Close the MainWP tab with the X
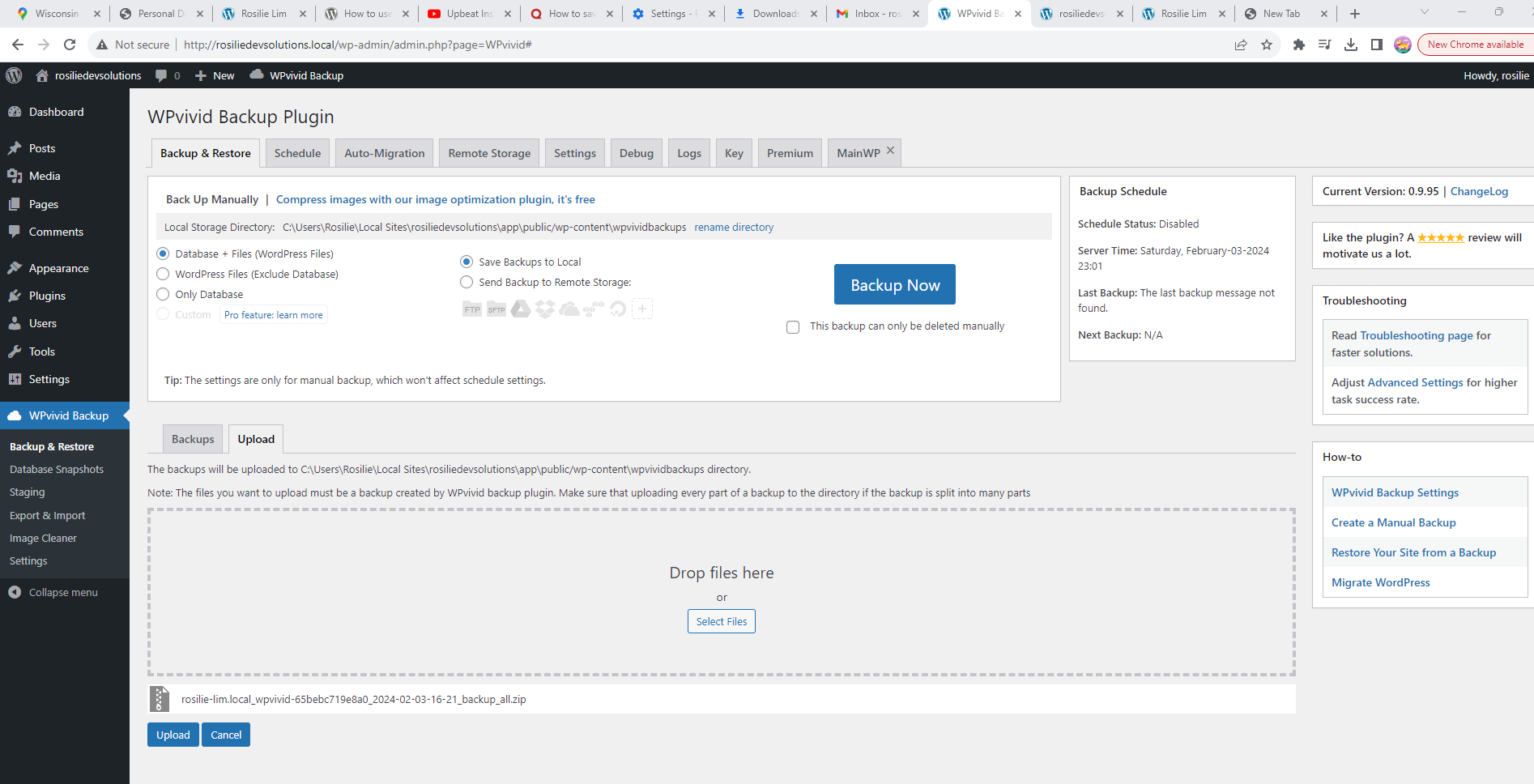This screenshot has height=784, width=1534. click(890, 150)
